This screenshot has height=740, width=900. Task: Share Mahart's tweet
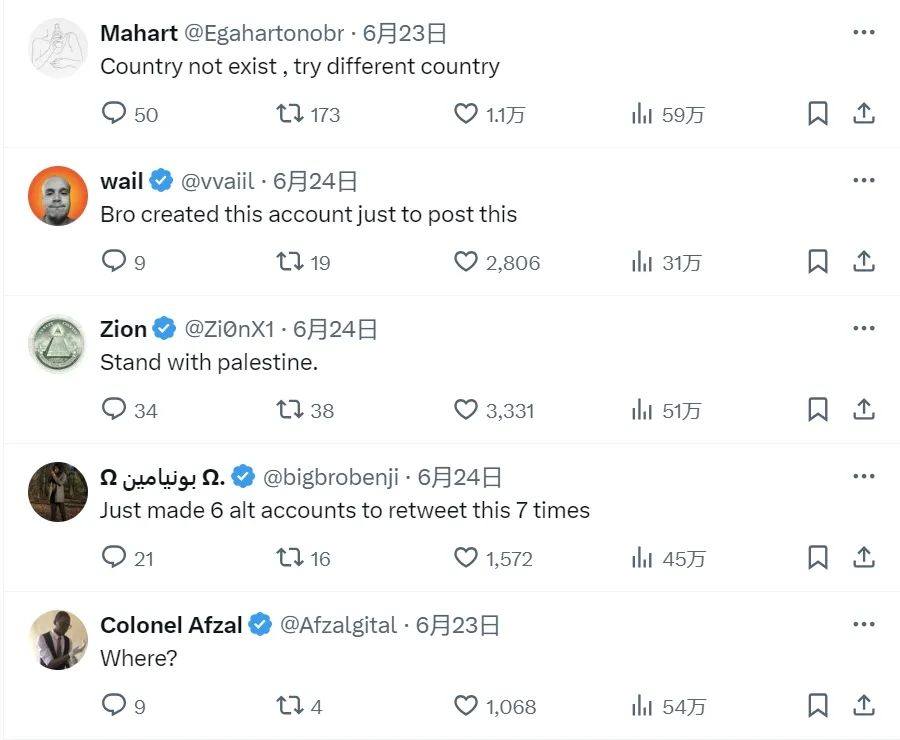tap(864, 114)
